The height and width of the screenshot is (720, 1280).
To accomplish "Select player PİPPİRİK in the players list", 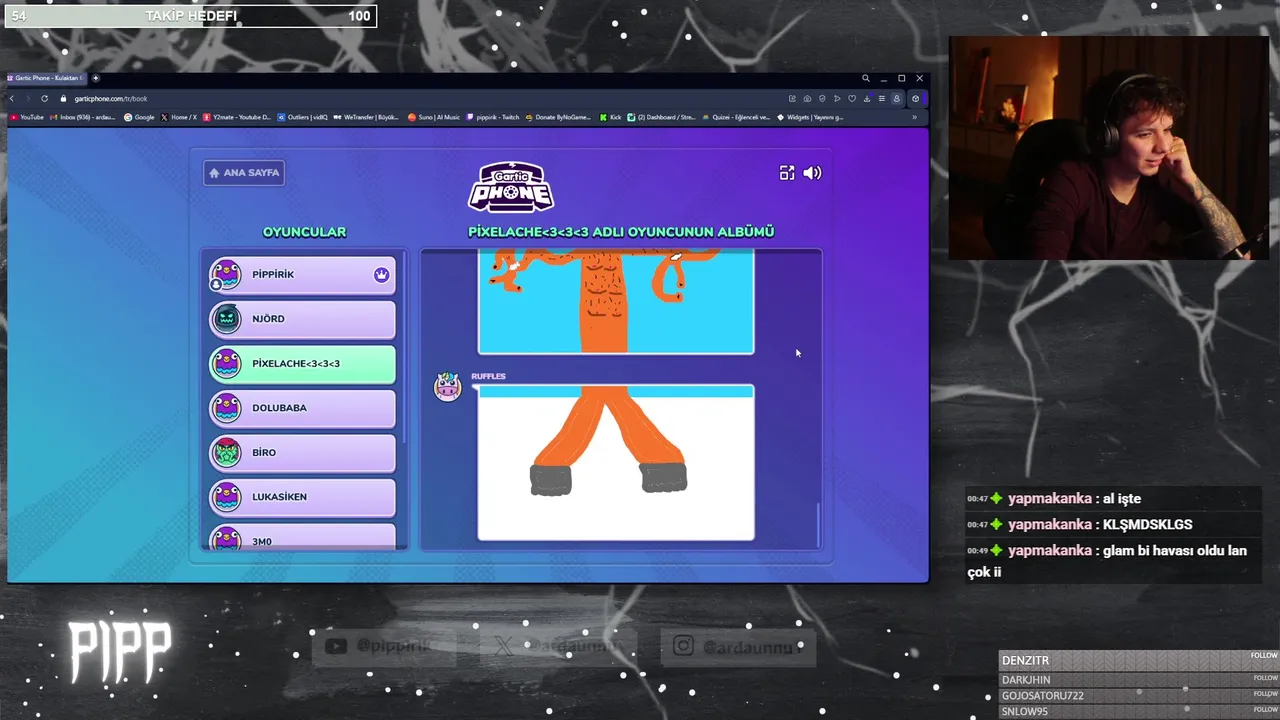I will 302,275.
